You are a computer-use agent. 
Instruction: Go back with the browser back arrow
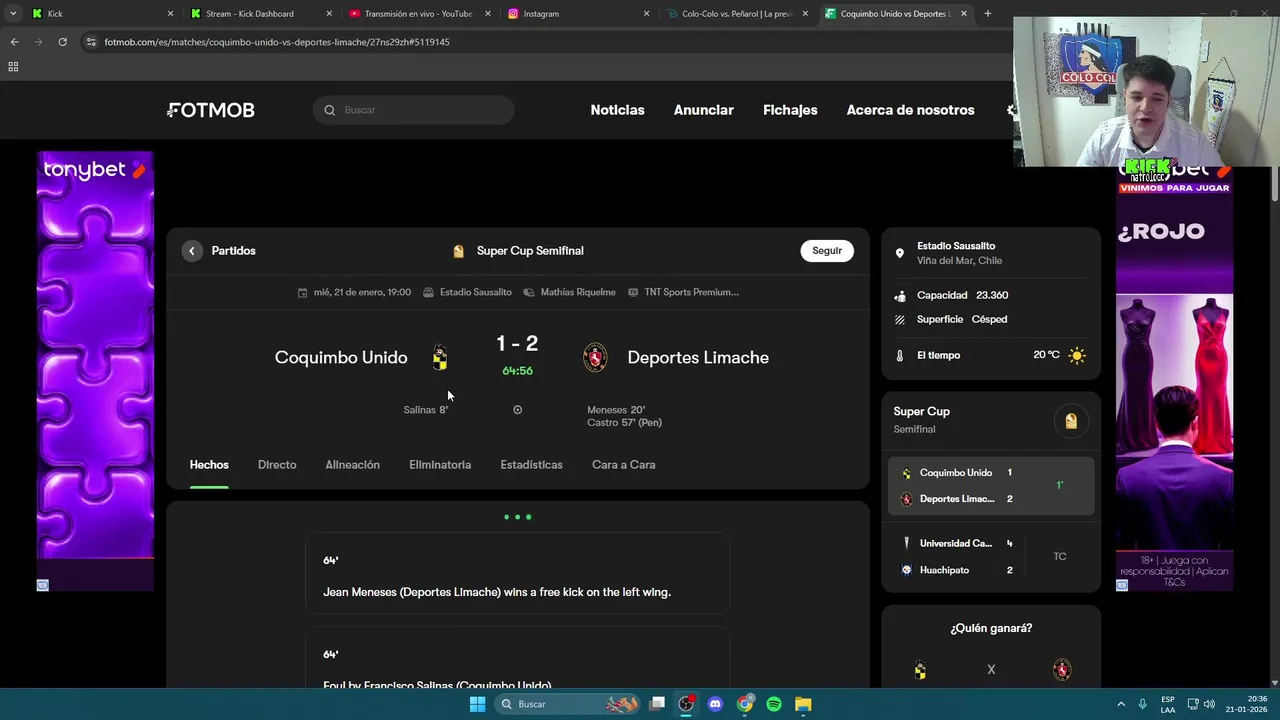click(x=14, y=42)
